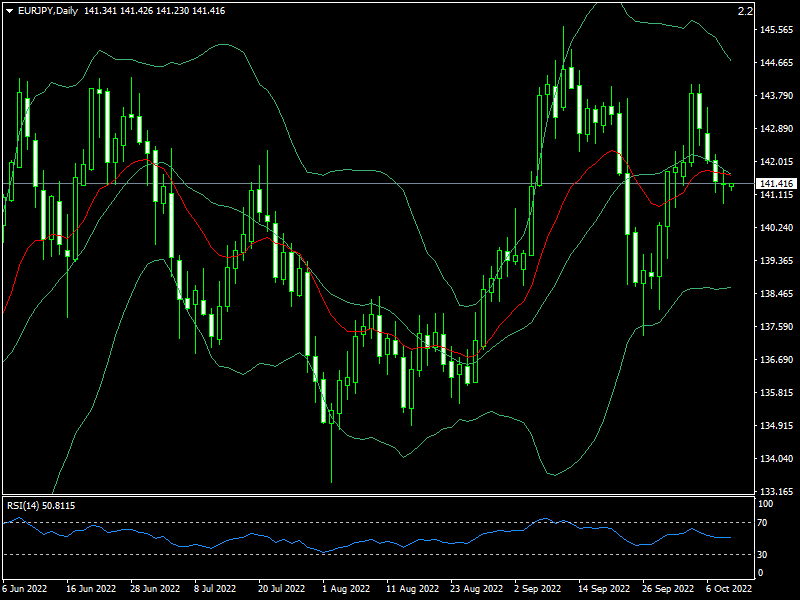
Task: Click the 2 Sep 2022 date label
Action: pyautogui.click(x=537, y=589)
